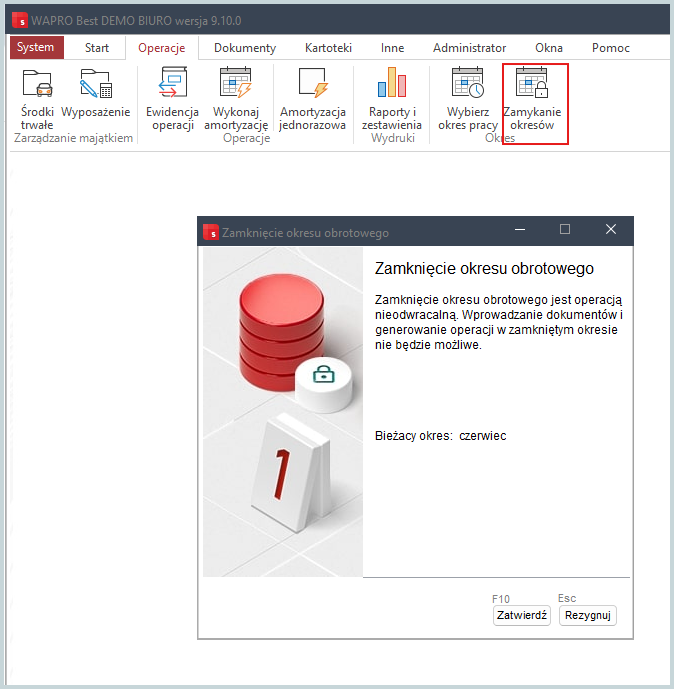This screenshot has width=674, height=689.
Task: Open the Pomoc help tab
Action: point(611,47)
